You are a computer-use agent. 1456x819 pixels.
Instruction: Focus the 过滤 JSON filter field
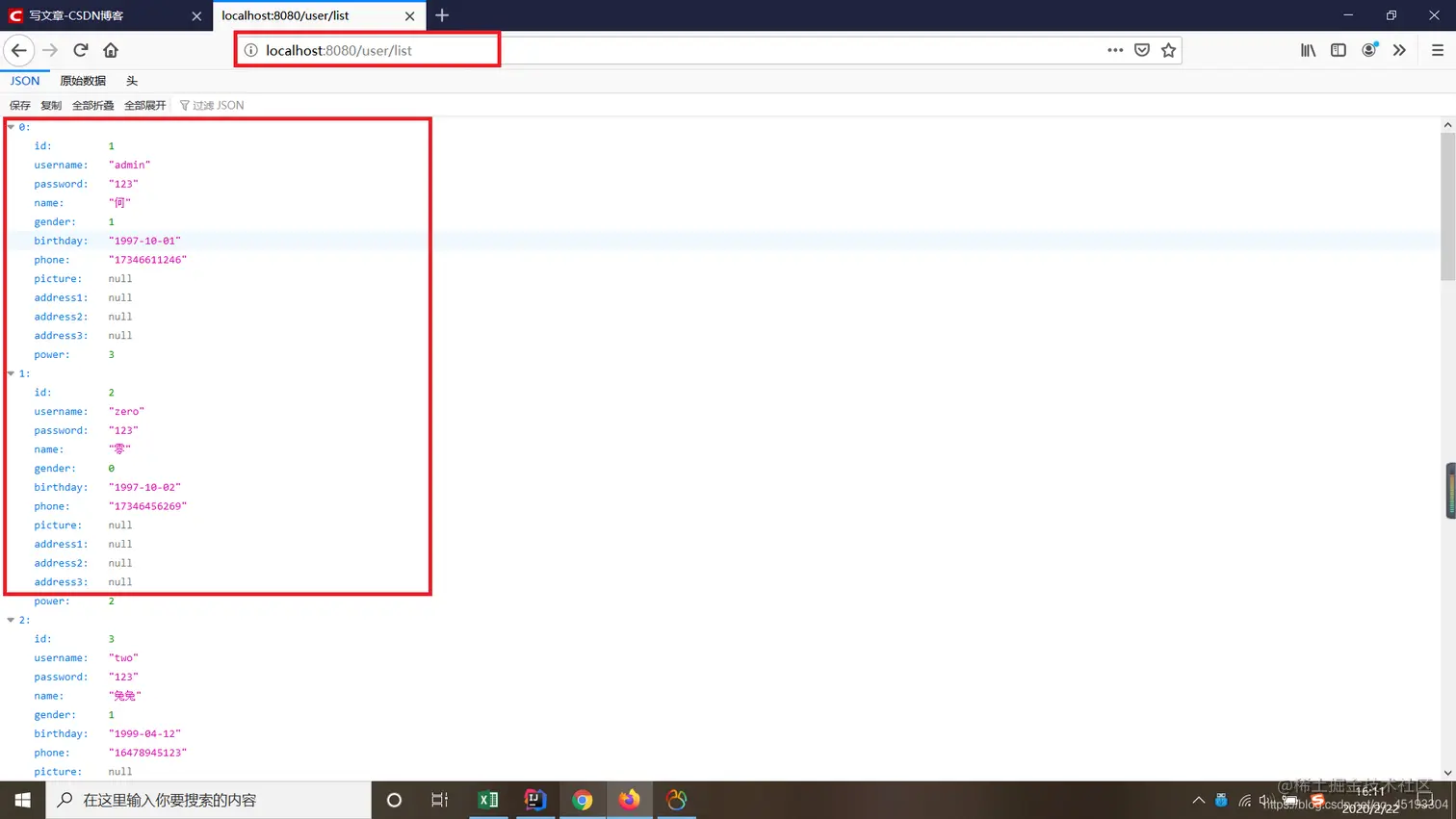[218, 106]
